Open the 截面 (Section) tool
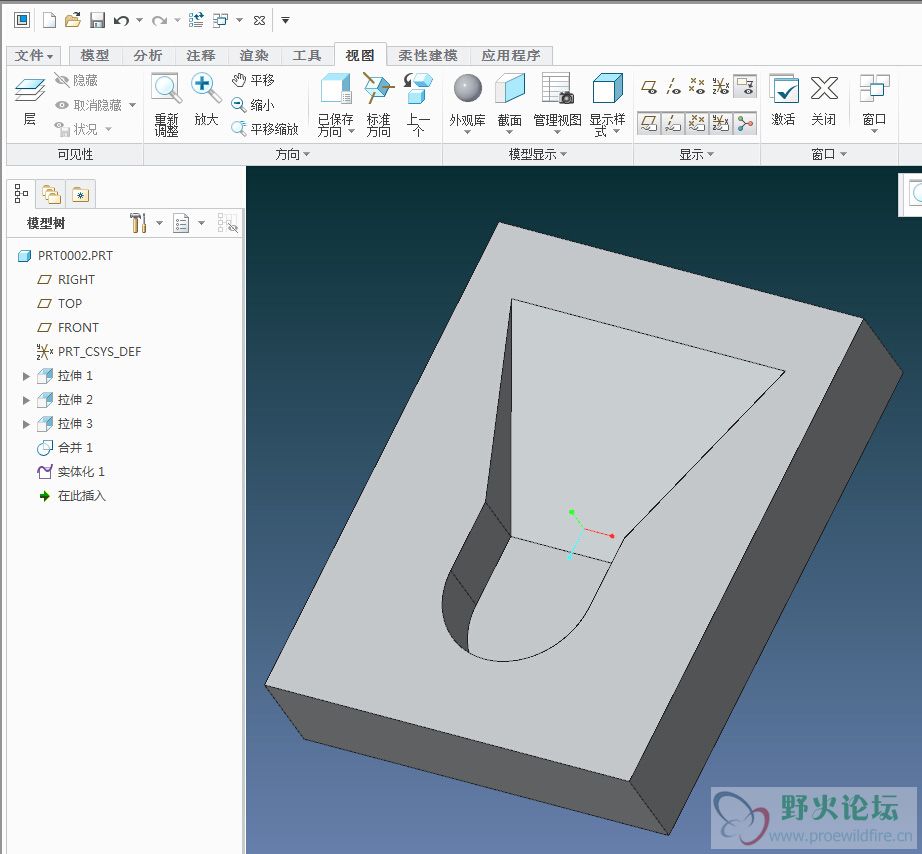922x854 pixels. (509, 90)
